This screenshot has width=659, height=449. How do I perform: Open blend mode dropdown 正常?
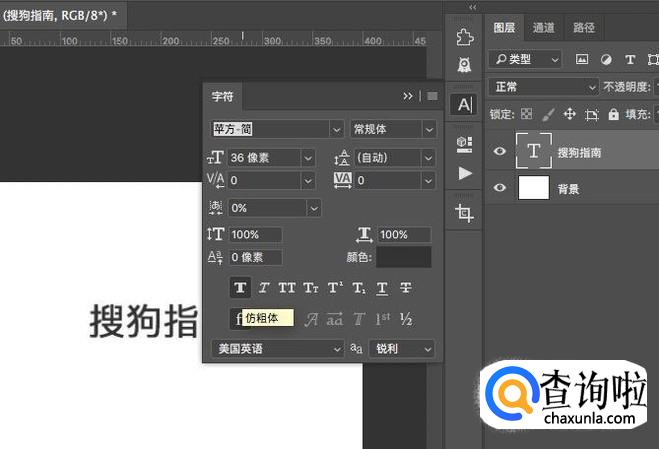pos(543,87)
